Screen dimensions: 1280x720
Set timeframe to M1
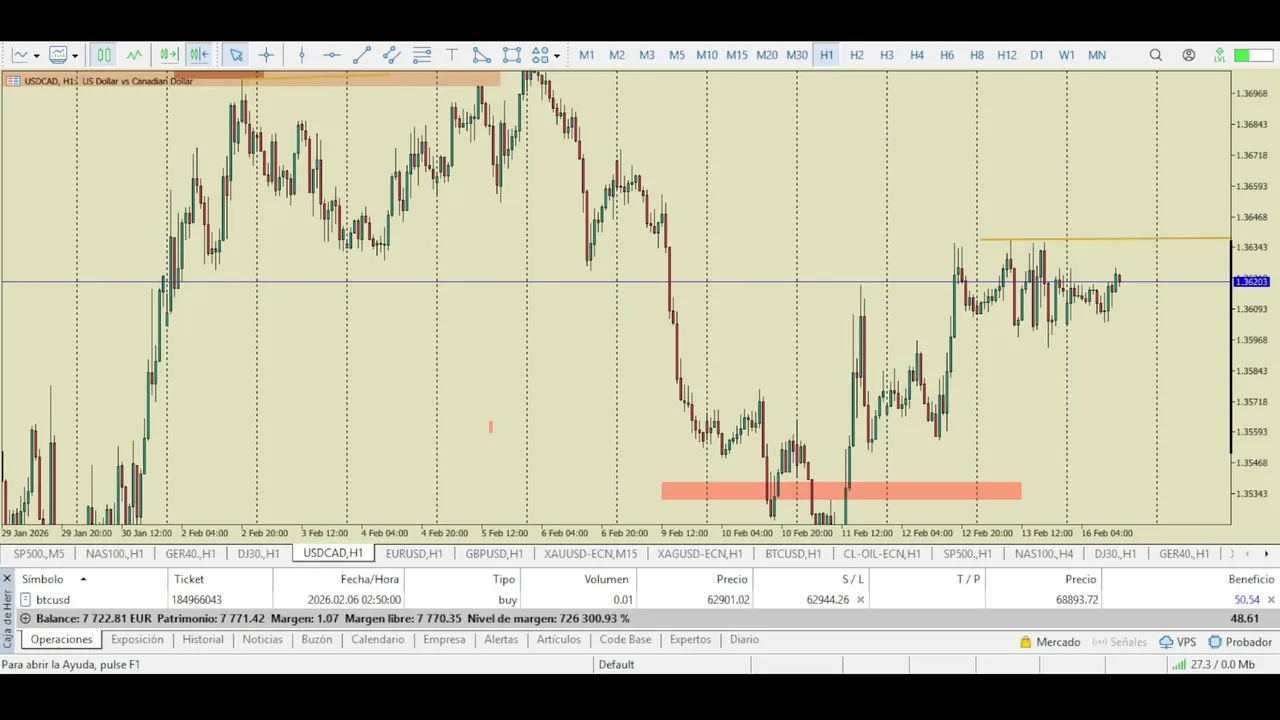click(x=587, y=55)
